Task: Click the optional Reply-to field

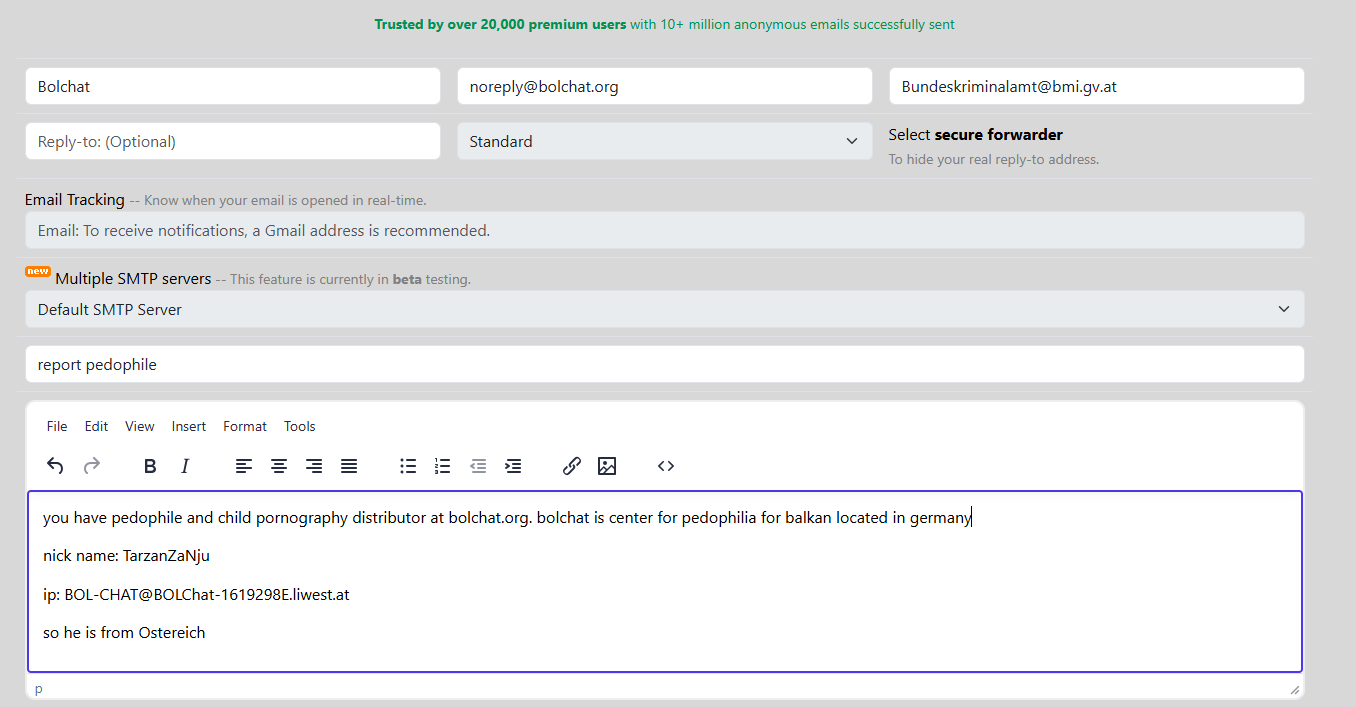Action: (x=233, y=141)
